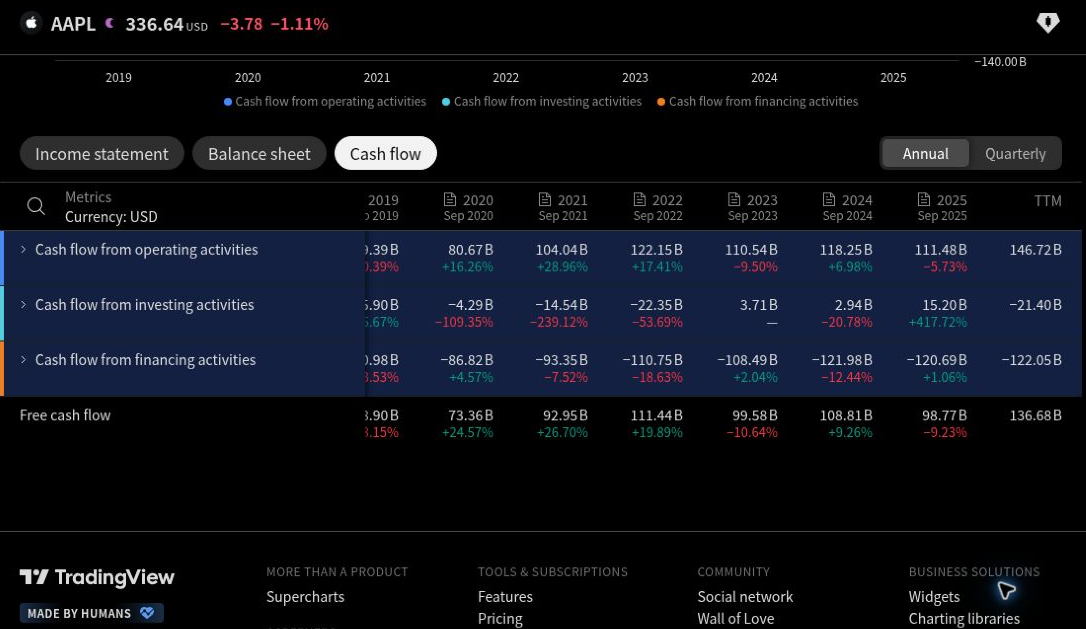The height and width of the screenshot is (629, 1086).
Task: Click the Made by Humans heart badge
Action: (91, 613)
